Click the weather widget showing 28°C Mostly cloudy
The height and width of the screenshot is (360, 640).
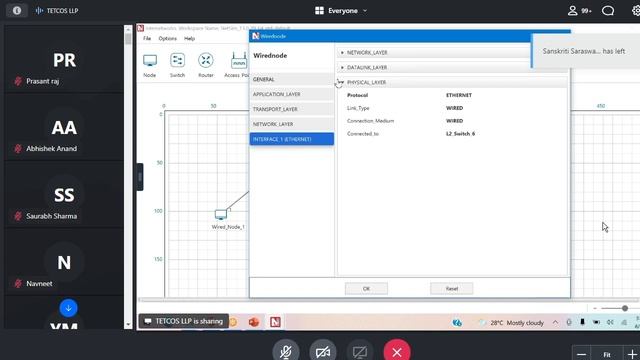(512, 322)
